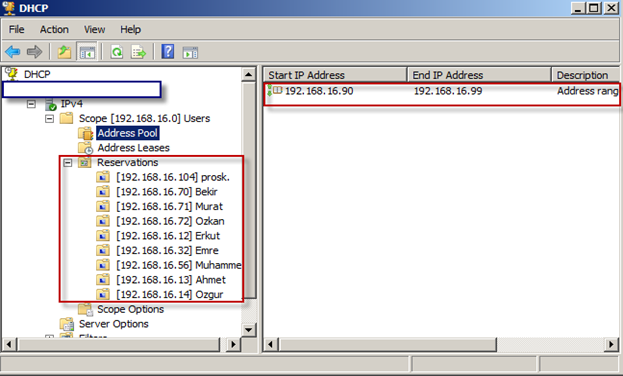Select reservation [192.168.16.104] prosk.
Screen dimensions: 623x376
pos(173,177)
